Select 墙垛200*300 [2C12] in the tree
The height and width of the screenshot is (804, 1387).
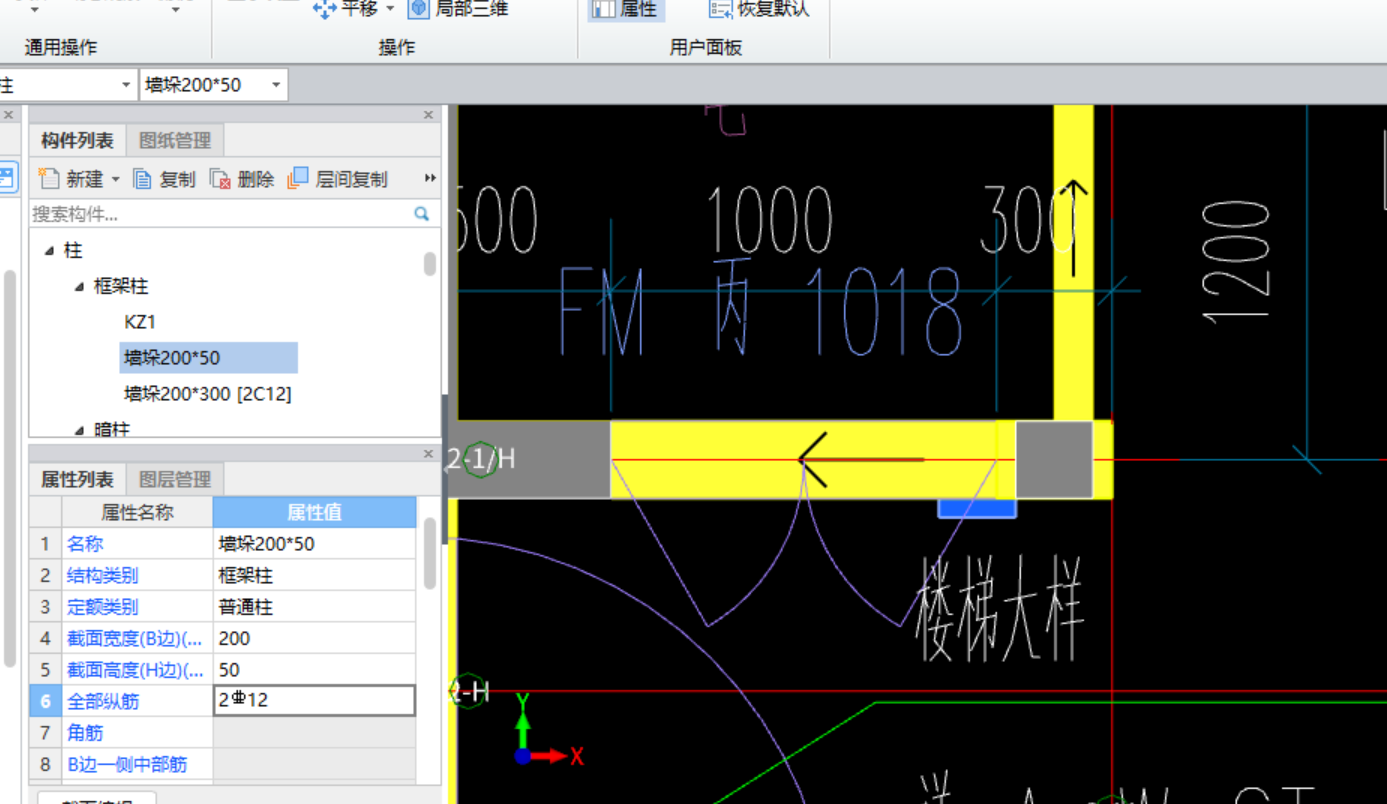[208, 394]
